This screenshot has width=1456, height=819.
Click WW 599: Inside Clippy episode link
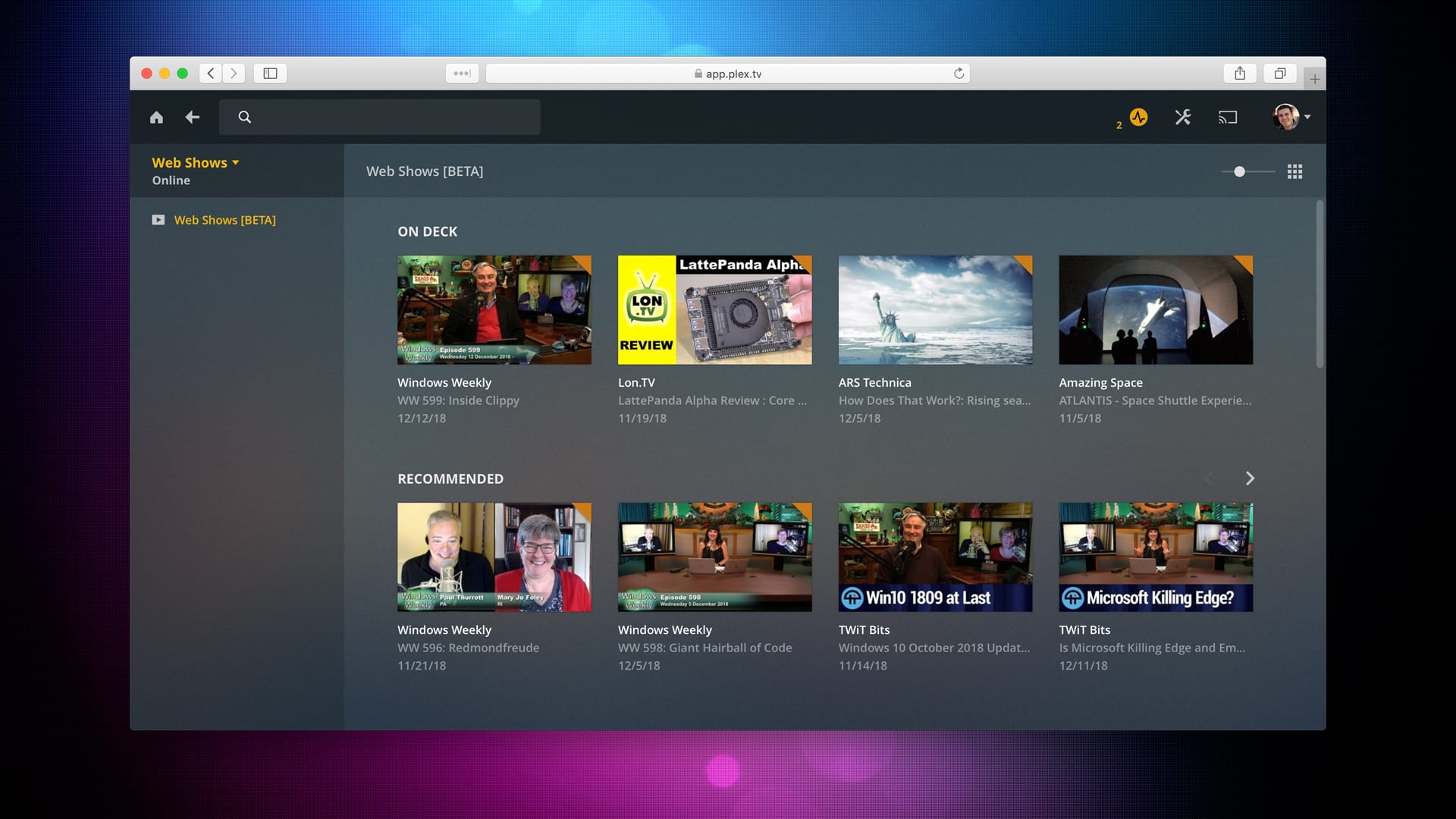[x=458, y=400]
